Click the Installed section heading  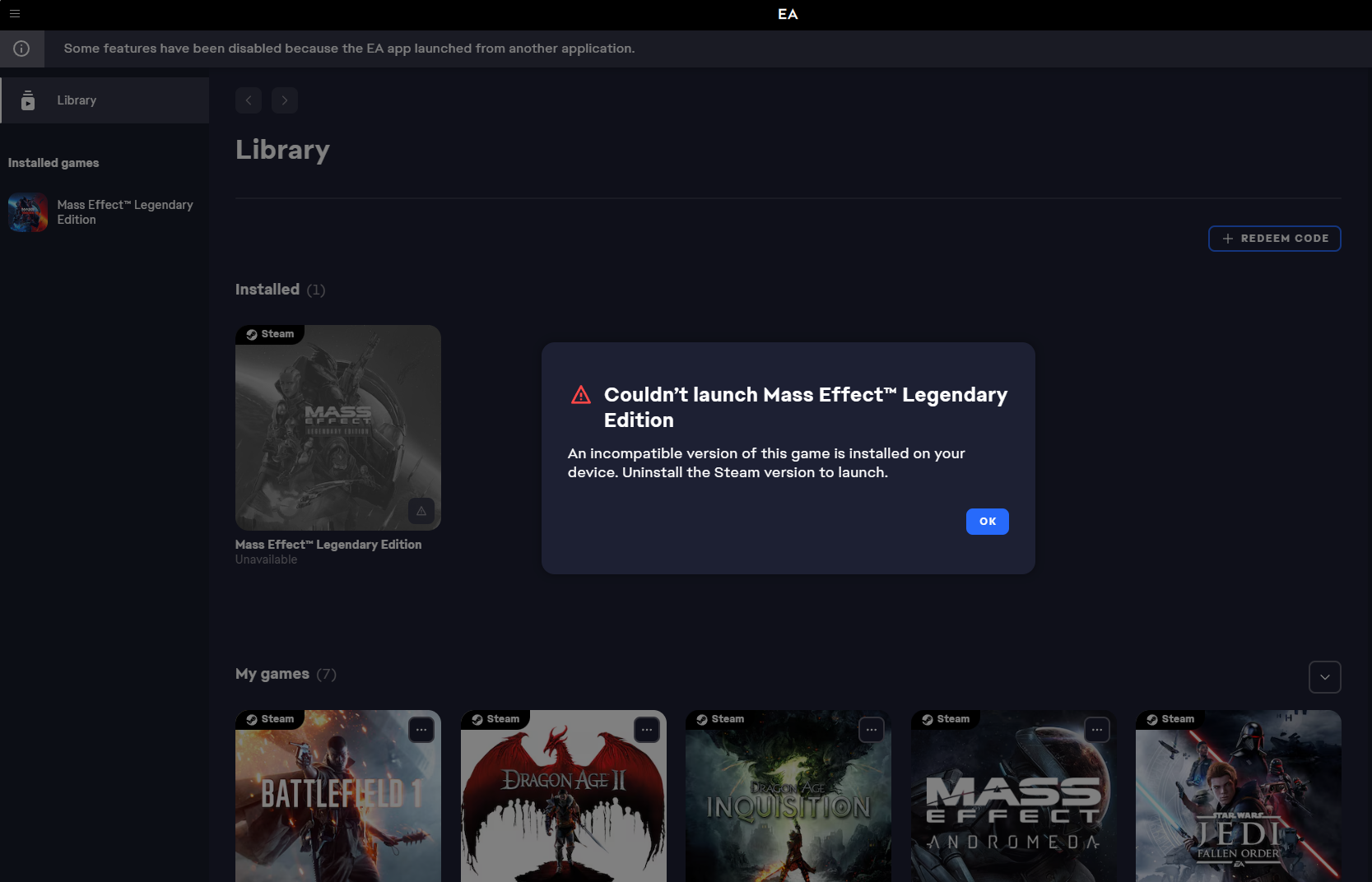tap(267, 290)
